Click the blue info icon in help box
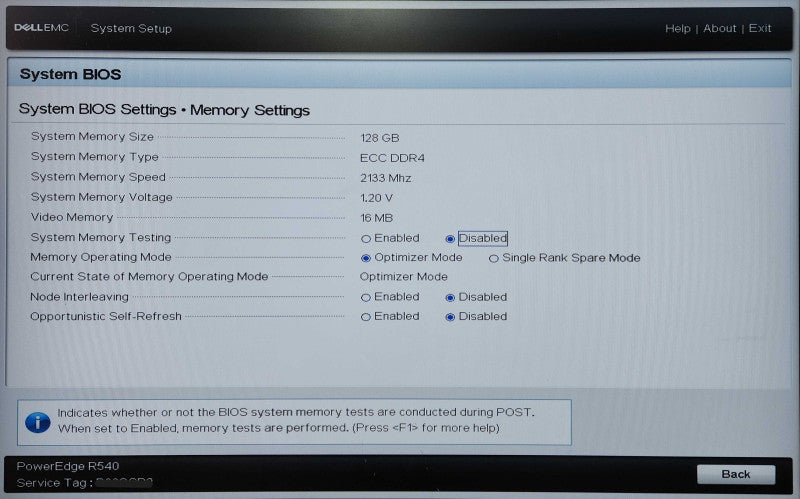This screenshot has height=499, width=800. [38, 422]
